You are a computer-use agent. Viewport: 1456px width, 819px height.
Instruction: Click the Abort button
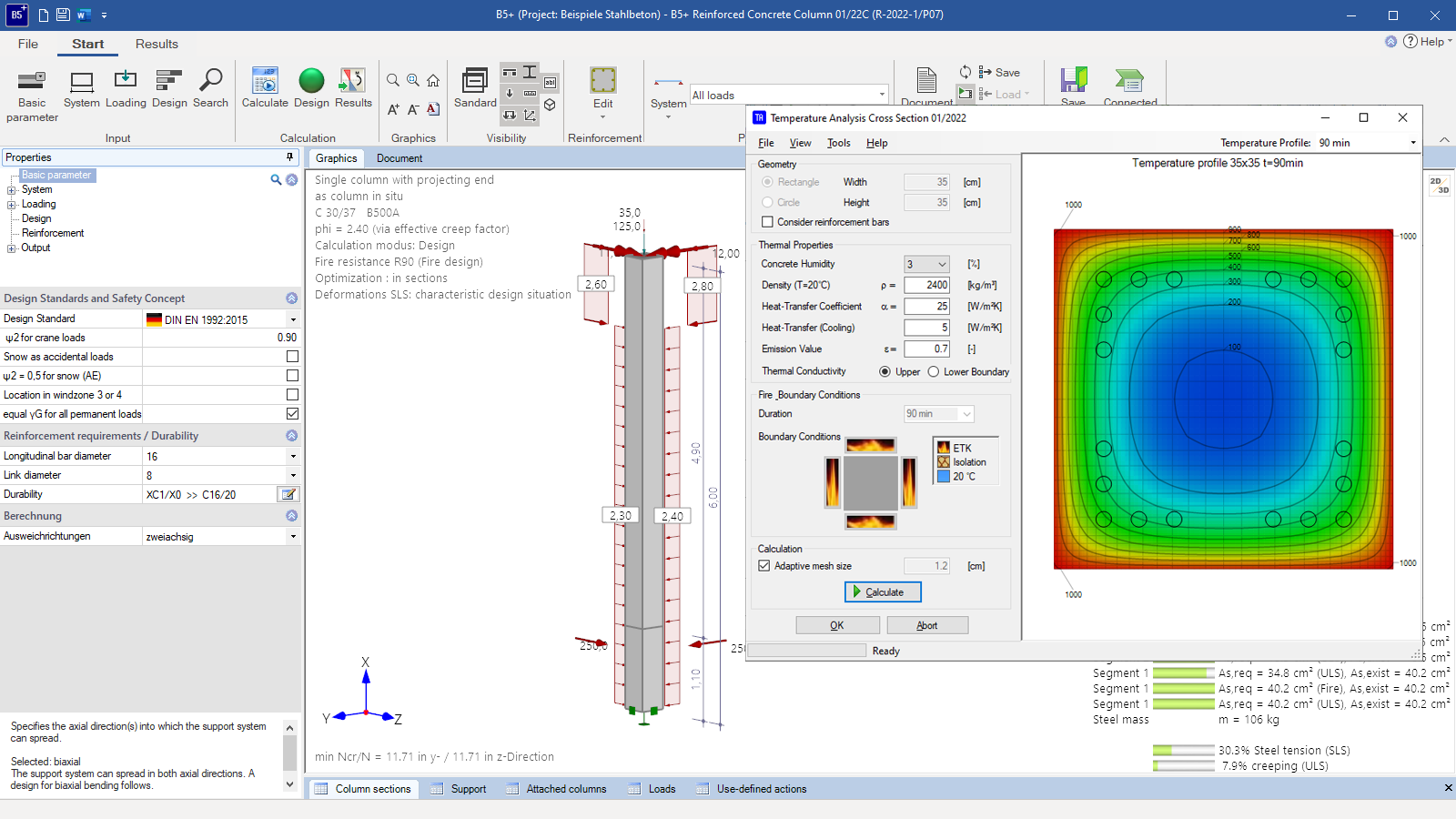(927, 625)
